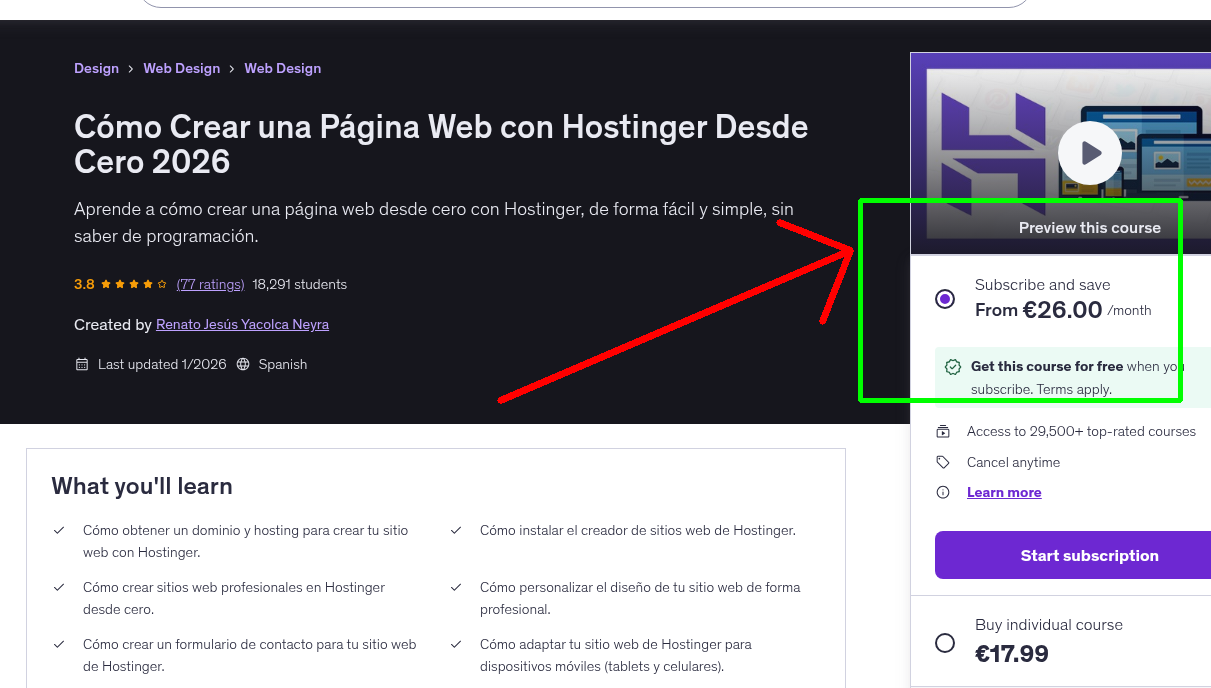Click the '18,291 students' text
This screenshot has height=688, width=1211.
[x=300, y=284]
